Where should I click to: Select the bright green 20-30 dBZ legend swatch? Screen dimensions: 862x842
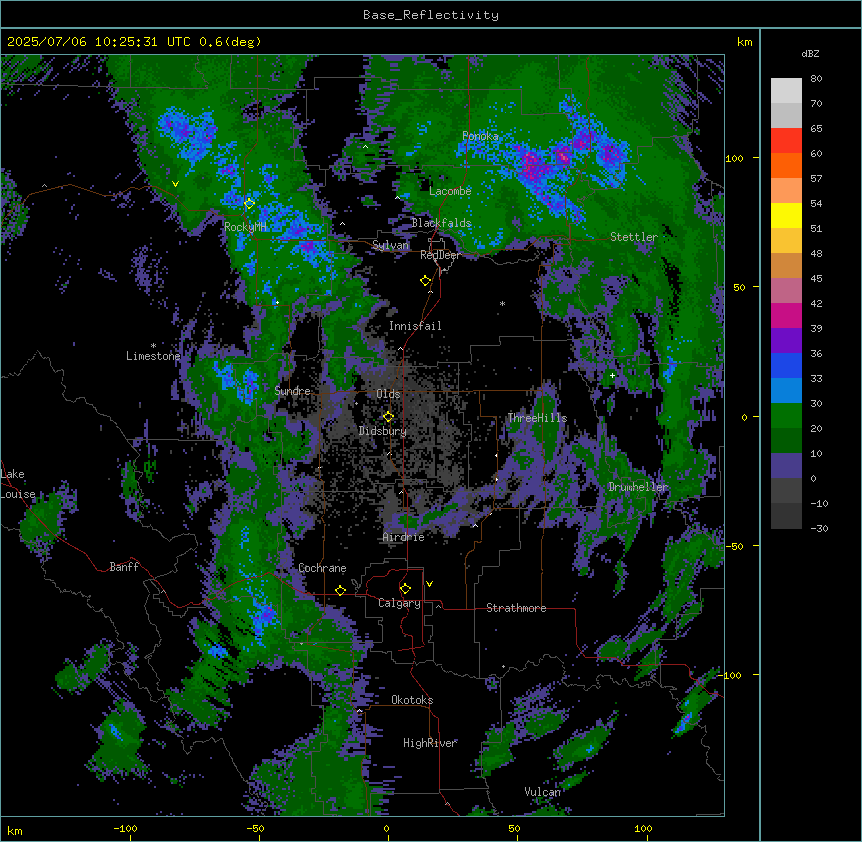tap(786, 416)
